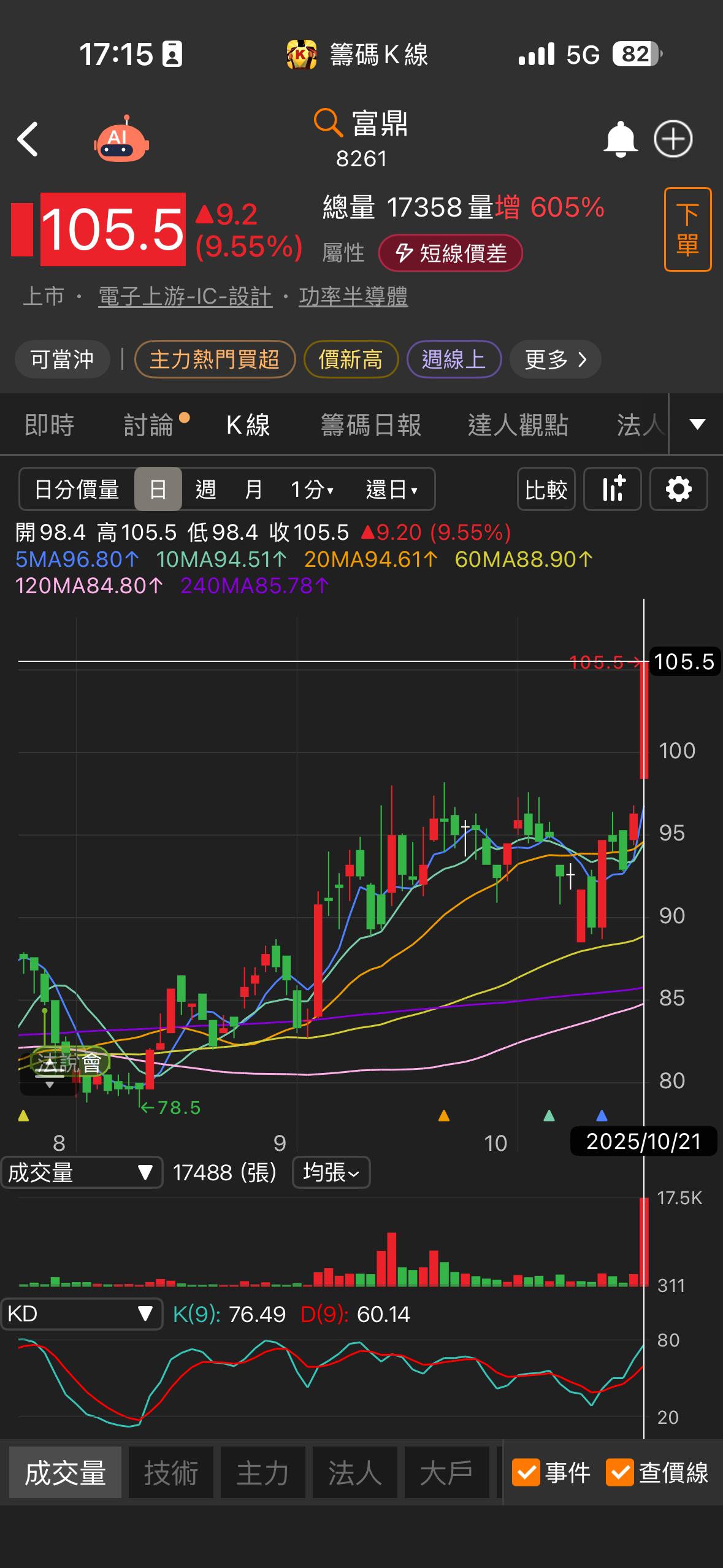Image resolution: width=723 pixels, height=1568 pixels.
Task: Toggle the 查價線 checkbox
Action: (619, 1472)
